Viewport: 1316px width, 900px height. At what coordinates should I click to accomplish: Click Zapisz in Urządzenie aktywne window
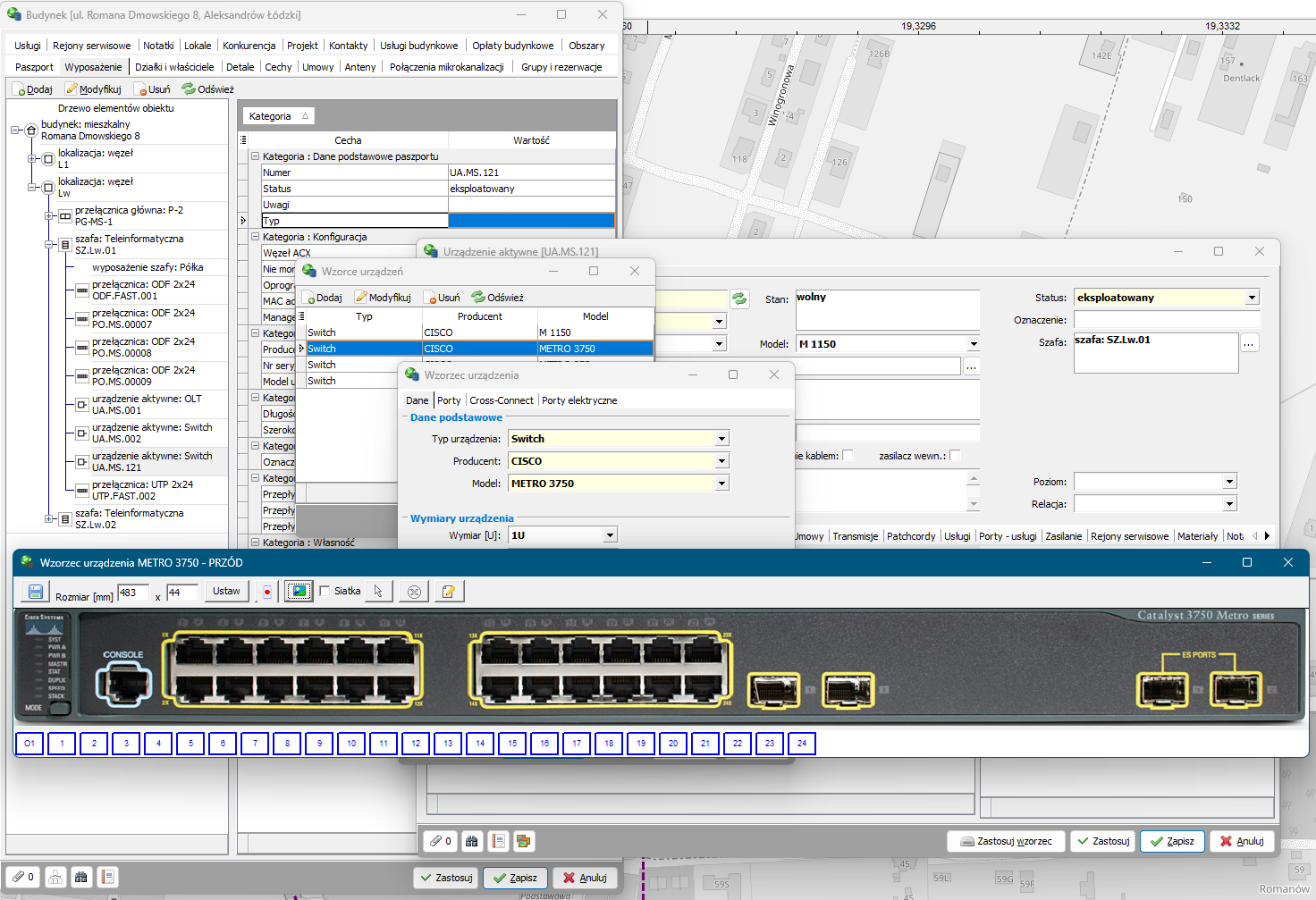tap(1172, 841)
